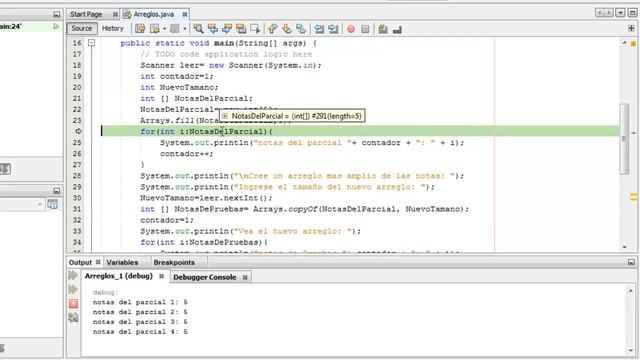
Task: Select the Arreglos.java editor tab
Action: (x=153, y=14)
